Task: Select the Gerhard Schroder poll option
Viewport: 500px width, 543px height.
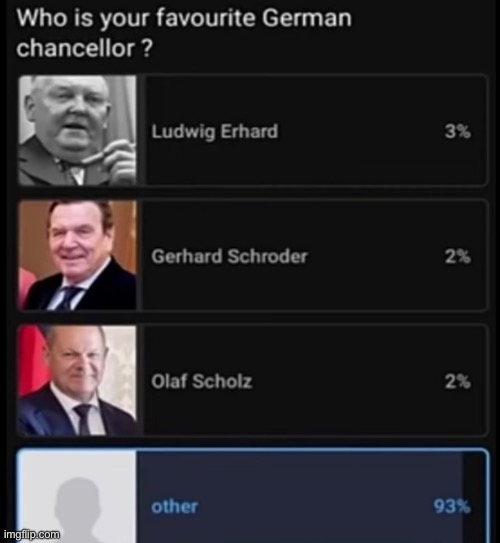Action: [253, 256]
